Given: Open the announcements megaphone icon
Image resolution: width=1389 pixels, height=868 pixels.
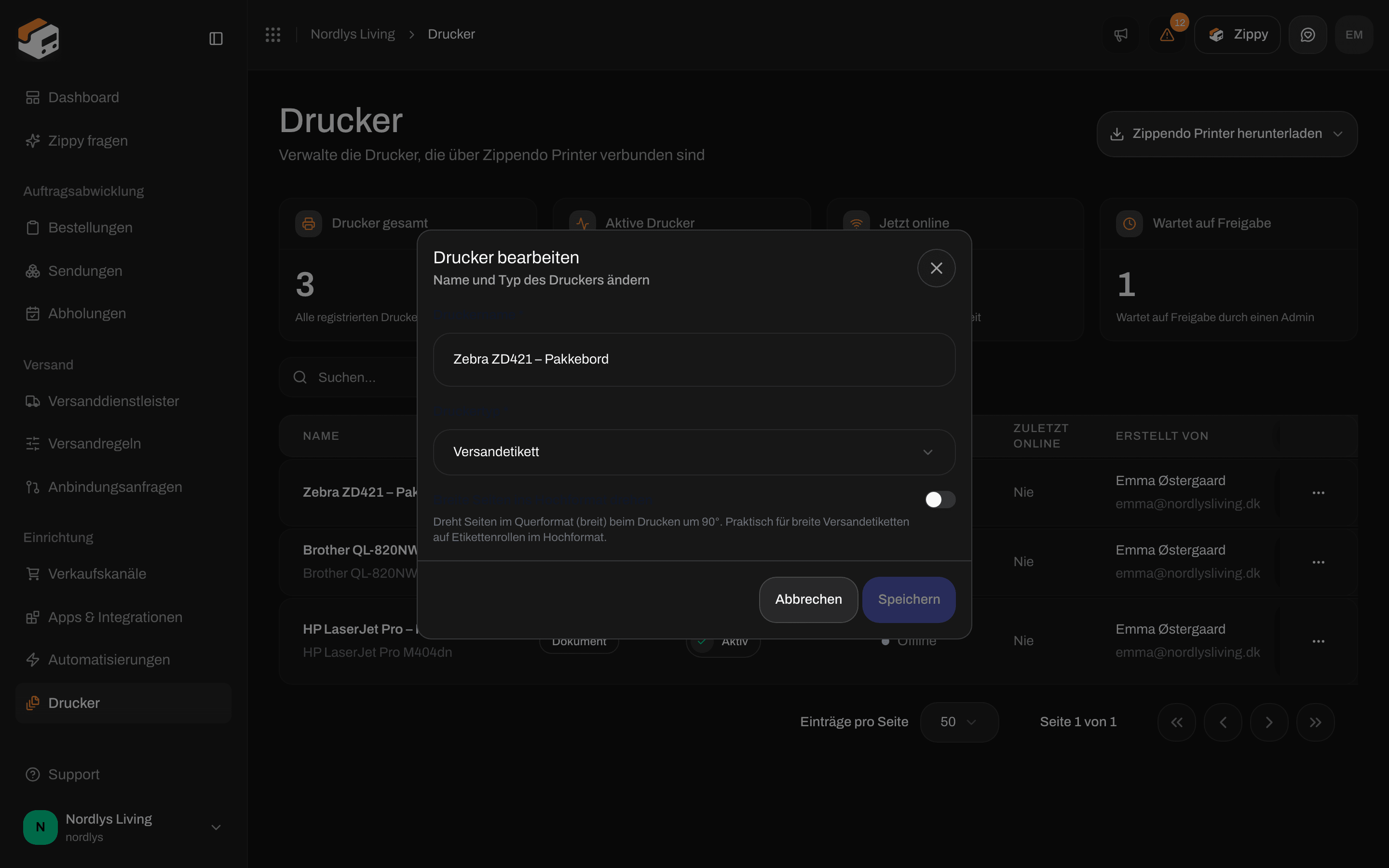Looking at the screenshot, I should pos(1120,35).
